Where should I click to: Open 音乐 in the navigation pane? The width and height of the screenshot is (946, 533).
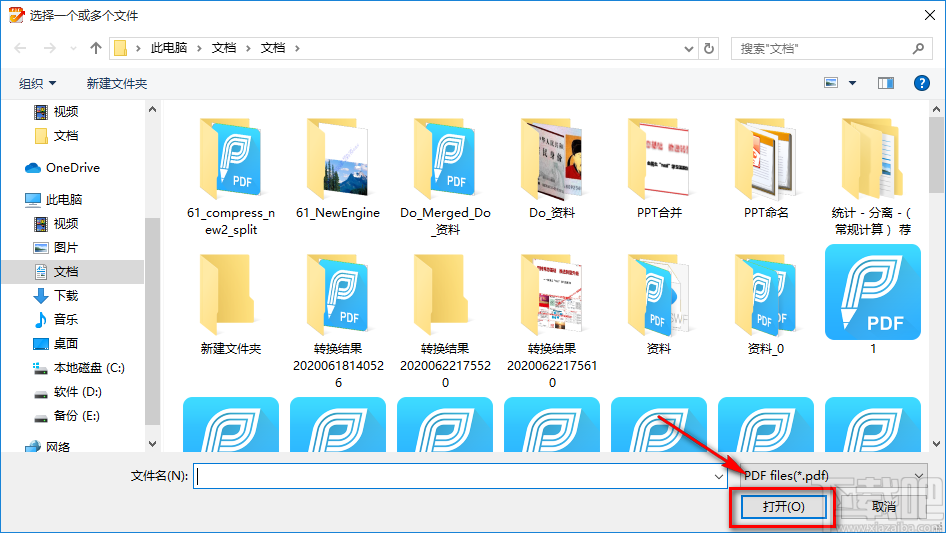pyautogui.click(x=56, y=319)
